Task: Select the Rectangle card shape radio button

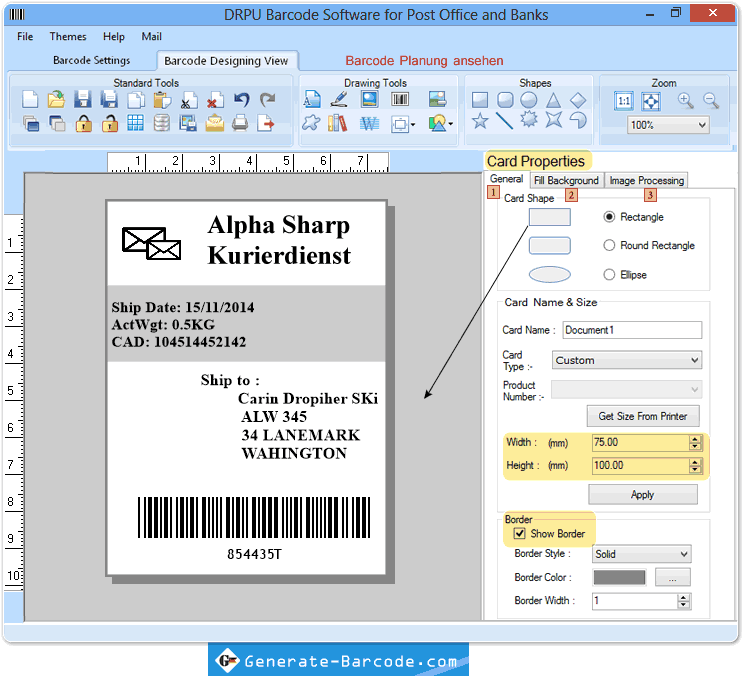Action: pyautogui.click(x=609, y=217)
